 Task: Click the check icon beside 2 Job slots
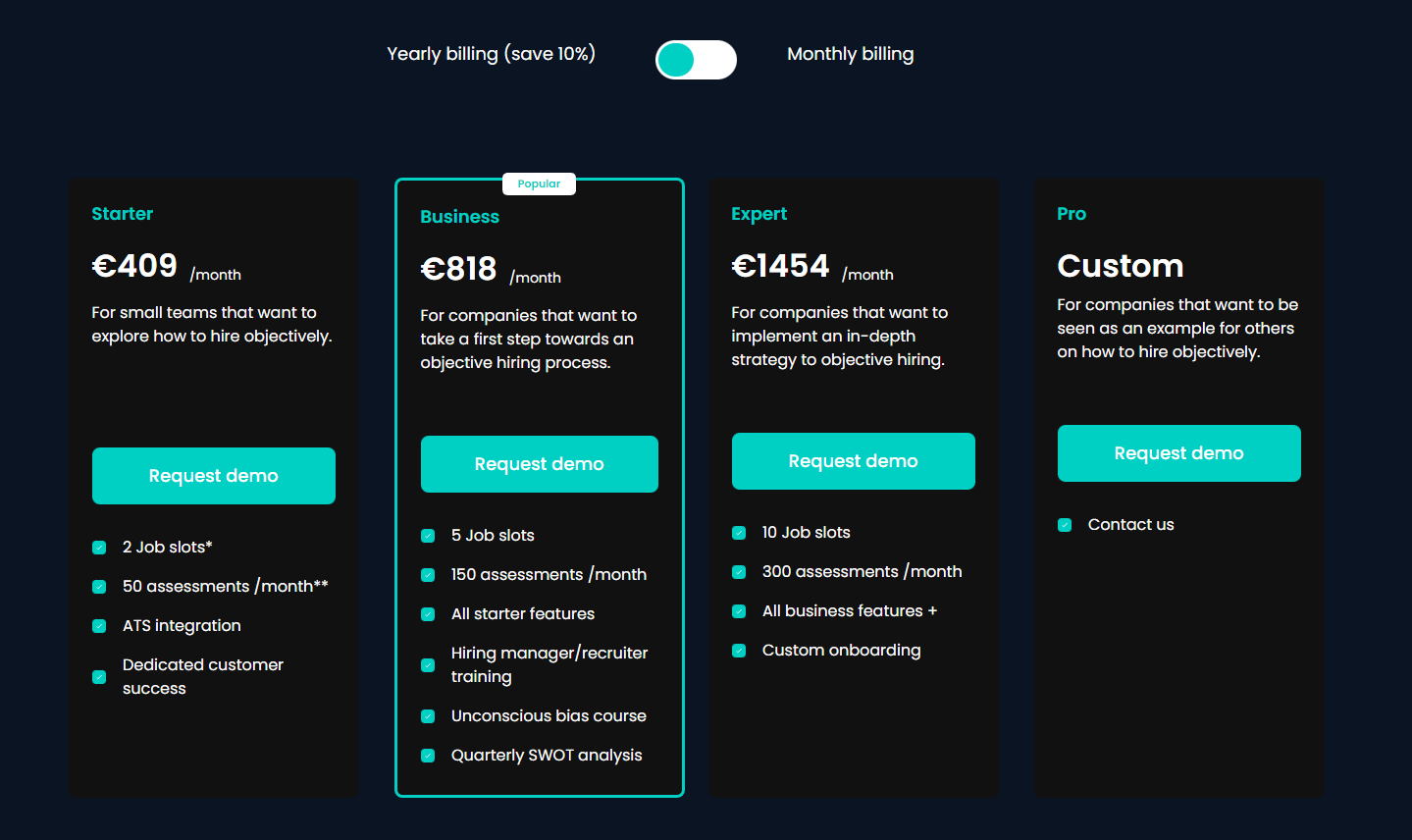pos(99,548)
